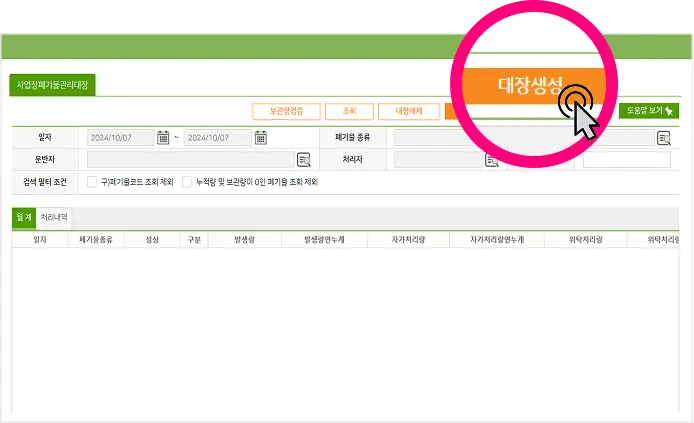Click the start date field 2024/10/07
Viewport: 694px width, 423px height.
121,138
